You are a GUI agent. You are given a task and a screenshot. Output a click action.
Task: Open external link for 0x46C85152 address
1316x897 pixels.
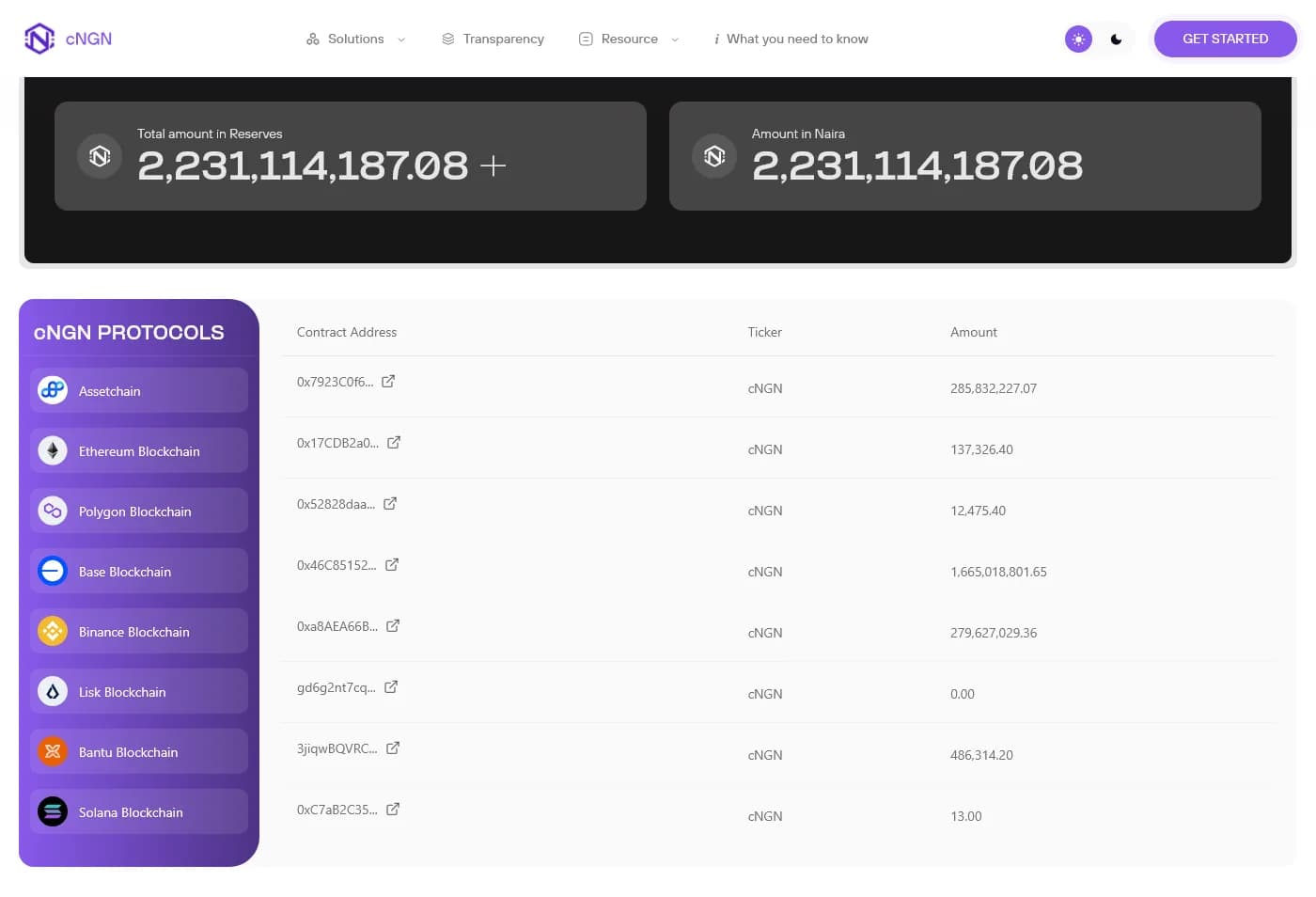tap(392, 564)
